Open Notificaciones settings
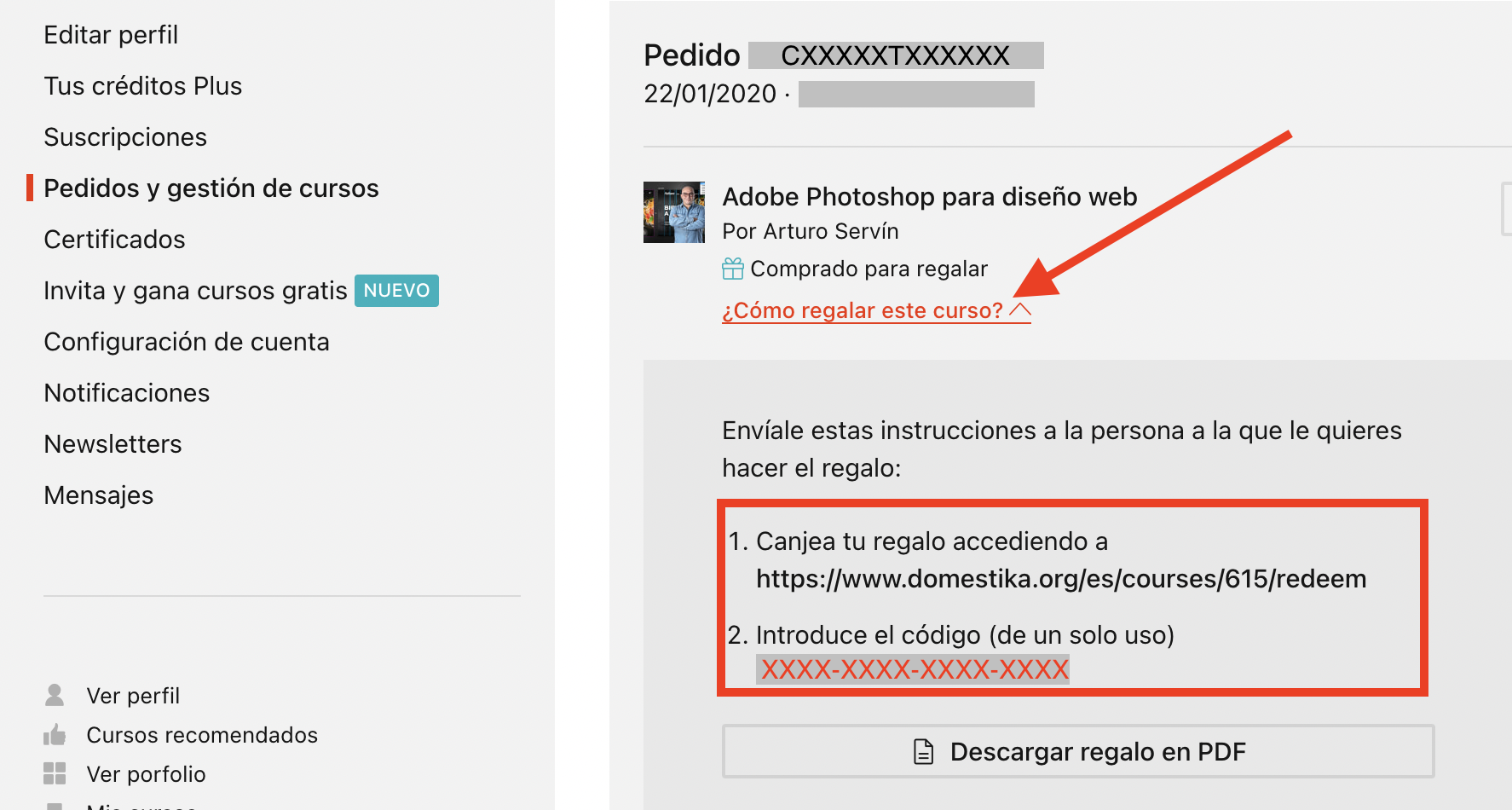Screen dimensions: 1512x810 pos(127,393)
